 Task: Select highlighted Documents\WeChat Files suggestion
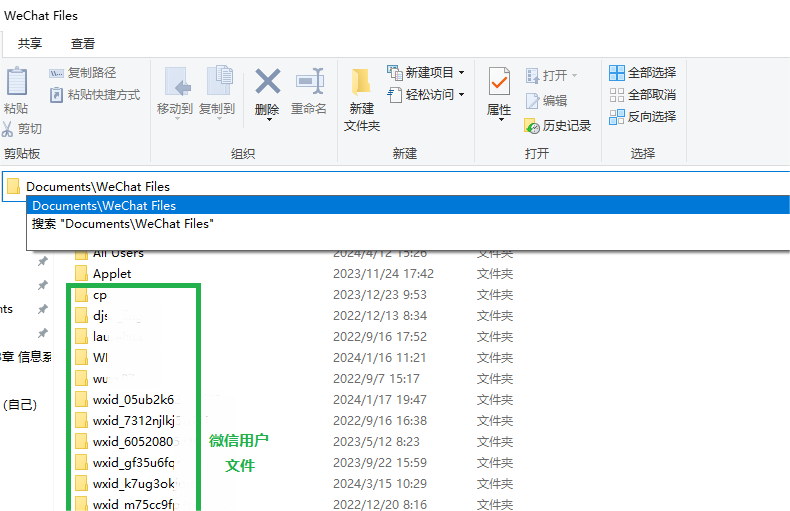pyautogui.click(x=408, y=206)
